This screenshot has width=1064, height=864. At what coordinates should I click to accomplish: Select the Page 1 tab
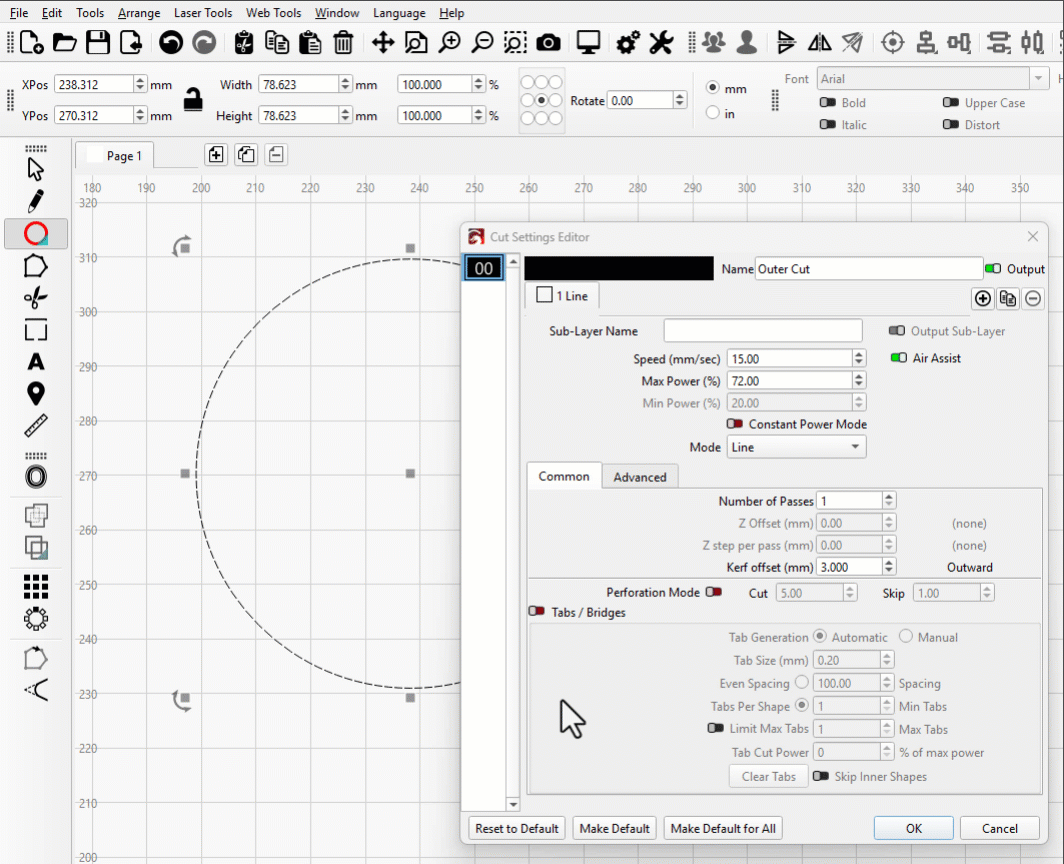coord(114,155)
